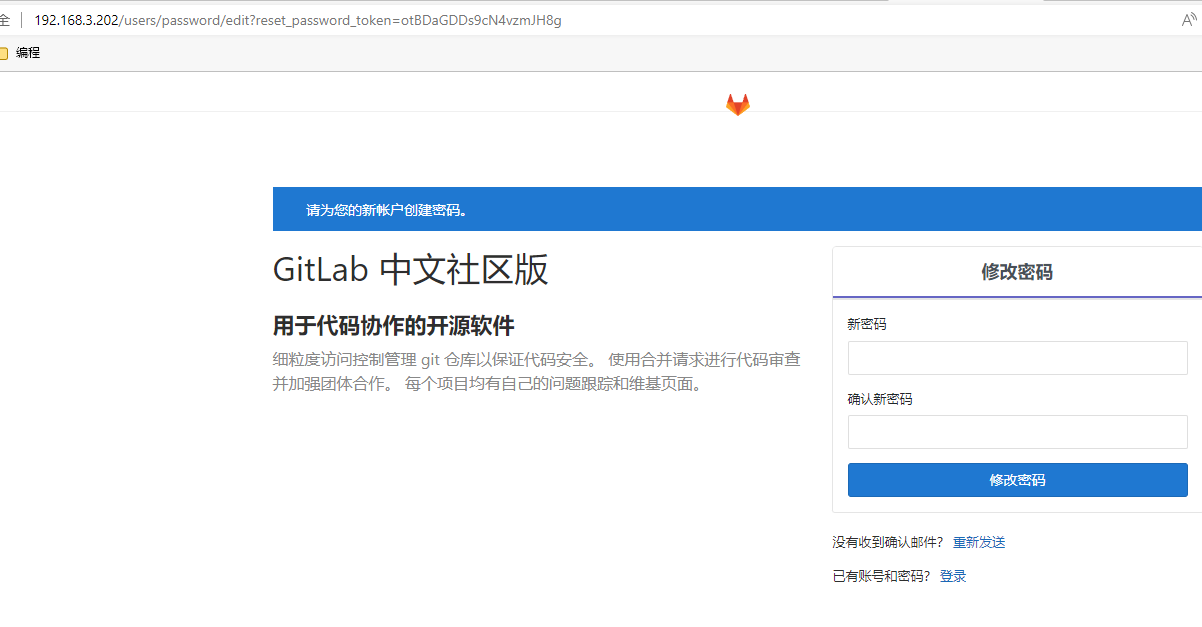Click the text 没有收到确认邮件?
The height and width of the screenshot is (627, 1202).
pos(888,542)
